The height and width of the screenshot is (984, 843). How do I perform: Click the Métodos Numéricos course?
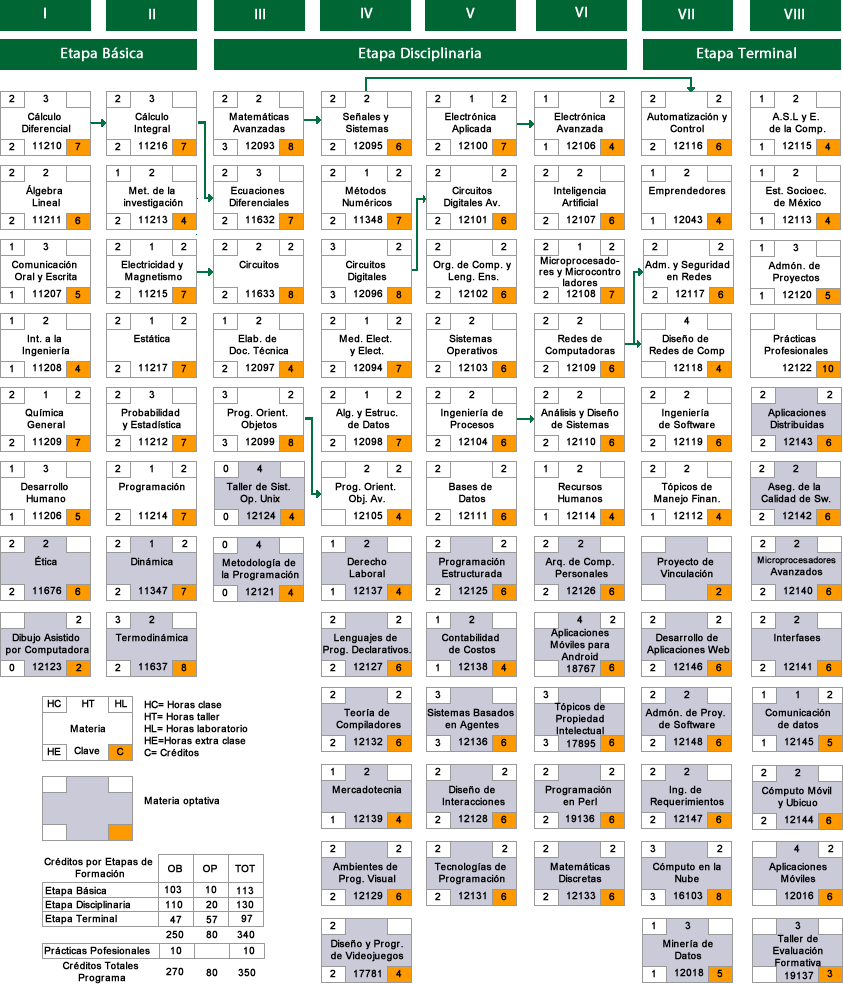pos(367,198)
